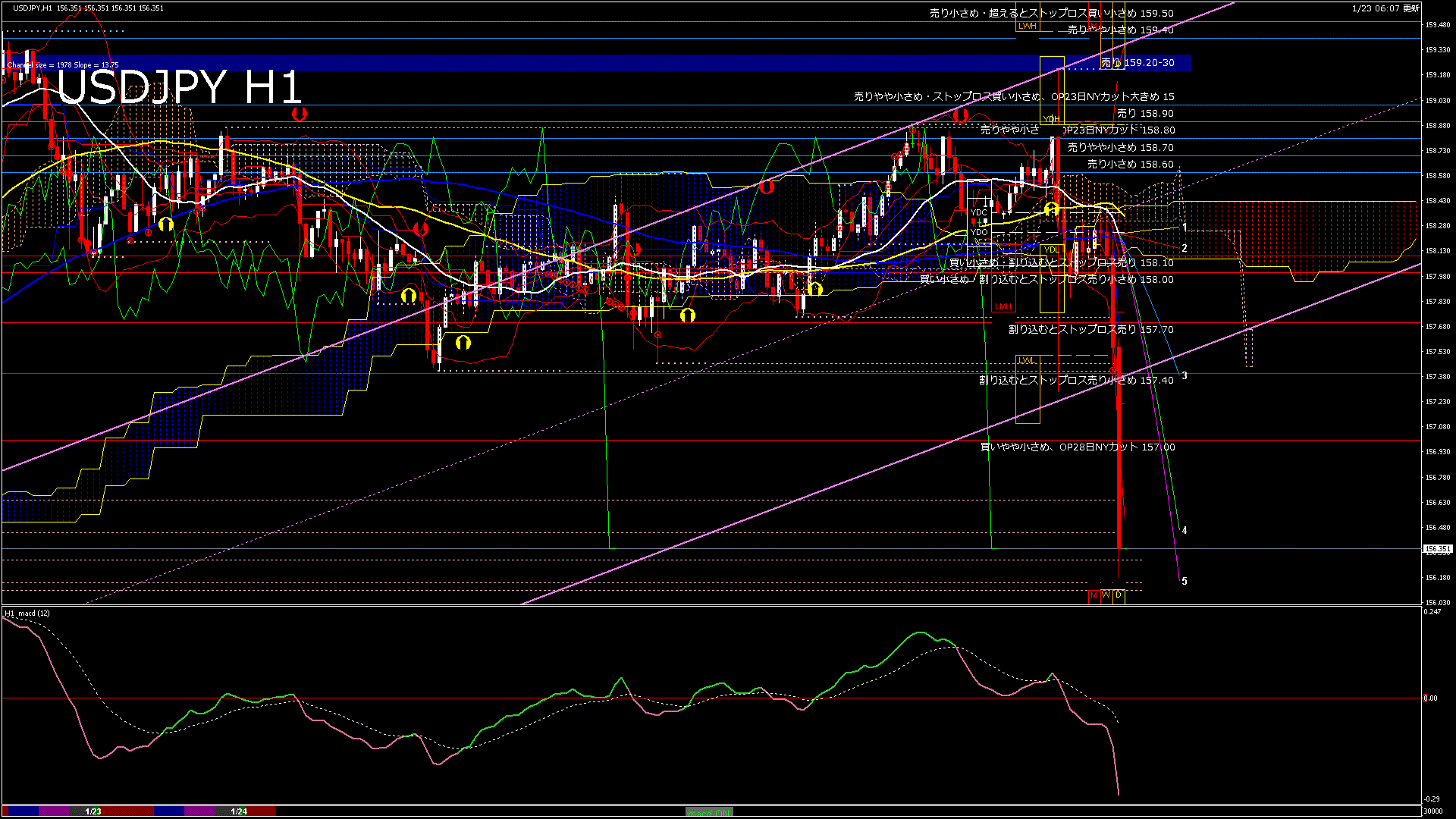Click the red down-arrow marker near 158.88
The width and height of the screenshot is (1456, 819).
click(961, 115)
